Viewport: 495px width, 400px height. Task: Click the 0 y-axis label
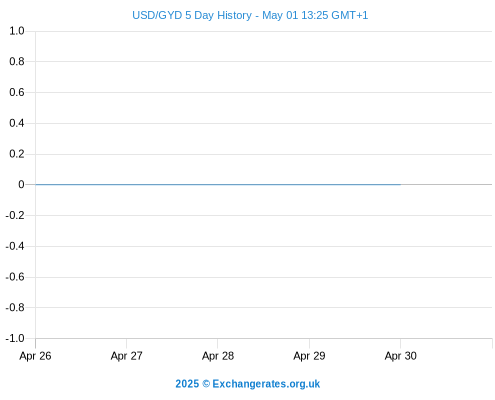[21, 184]
